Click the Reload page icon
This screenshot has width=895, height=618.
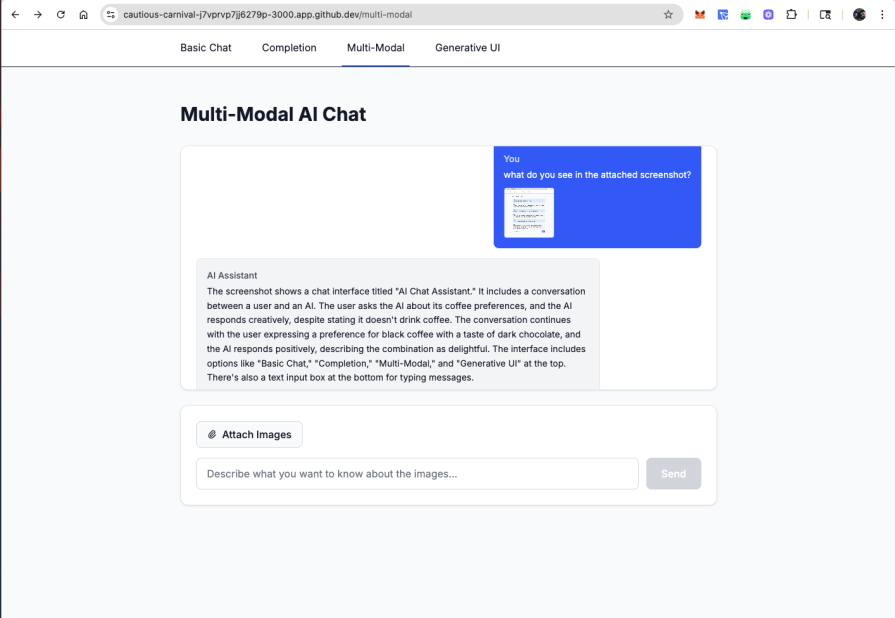coord(60,15)
